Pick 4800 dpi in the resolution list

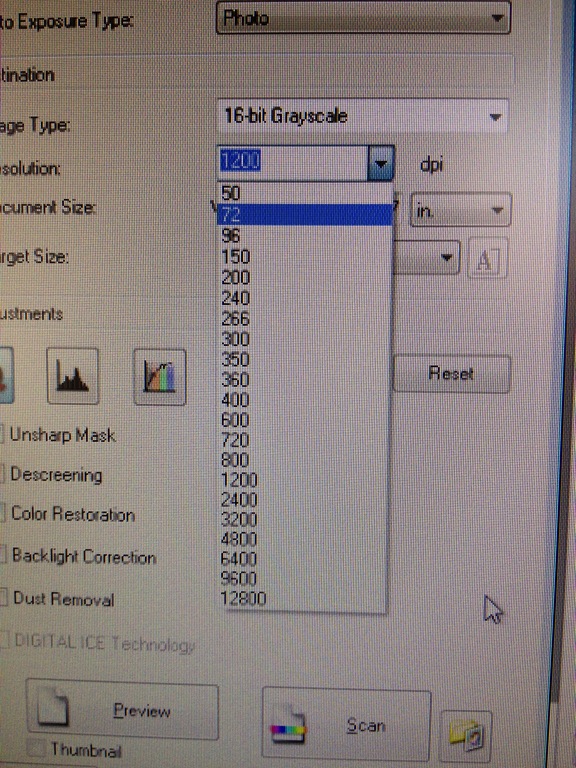tap(304, 539)
